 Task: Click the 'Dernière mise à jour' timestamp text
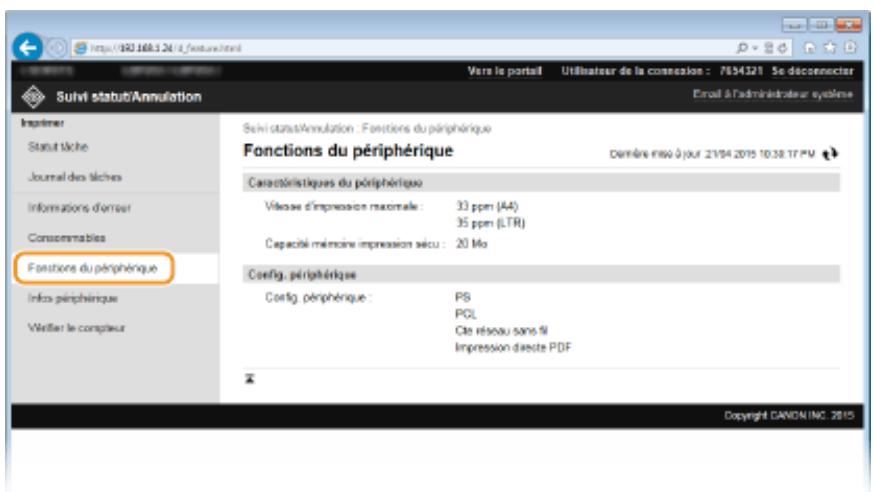click(712, 154)
